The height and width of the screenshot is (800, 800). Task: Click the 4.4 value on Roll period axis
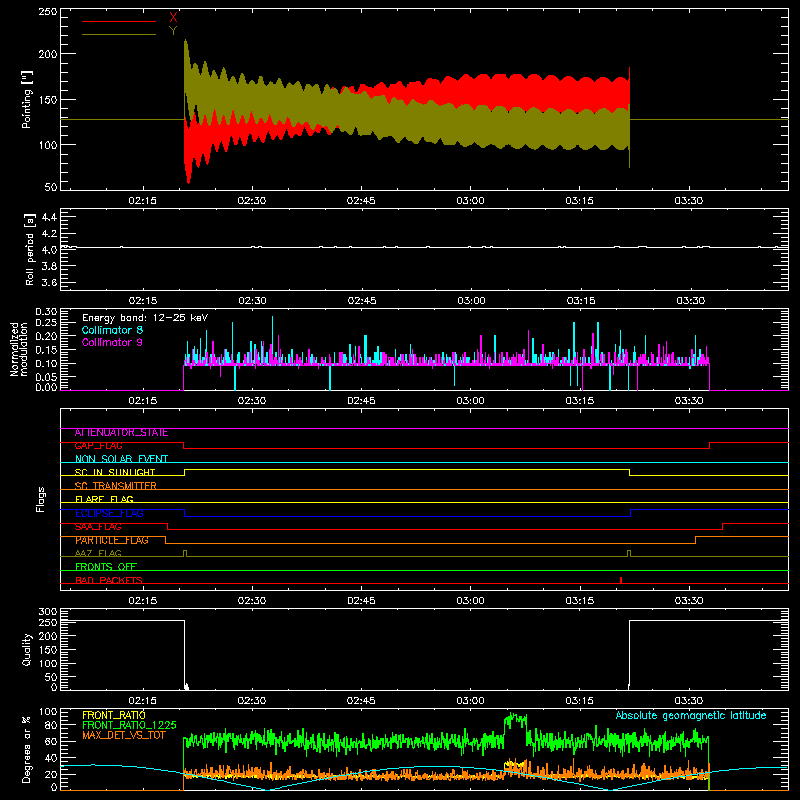49,217
